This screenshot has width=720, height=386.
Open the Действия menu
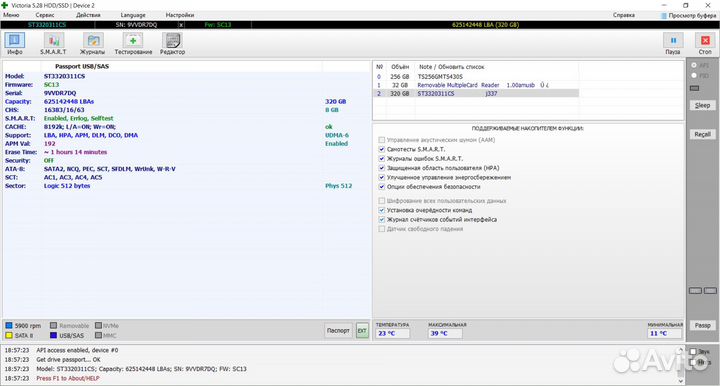(x=88, y=15)
